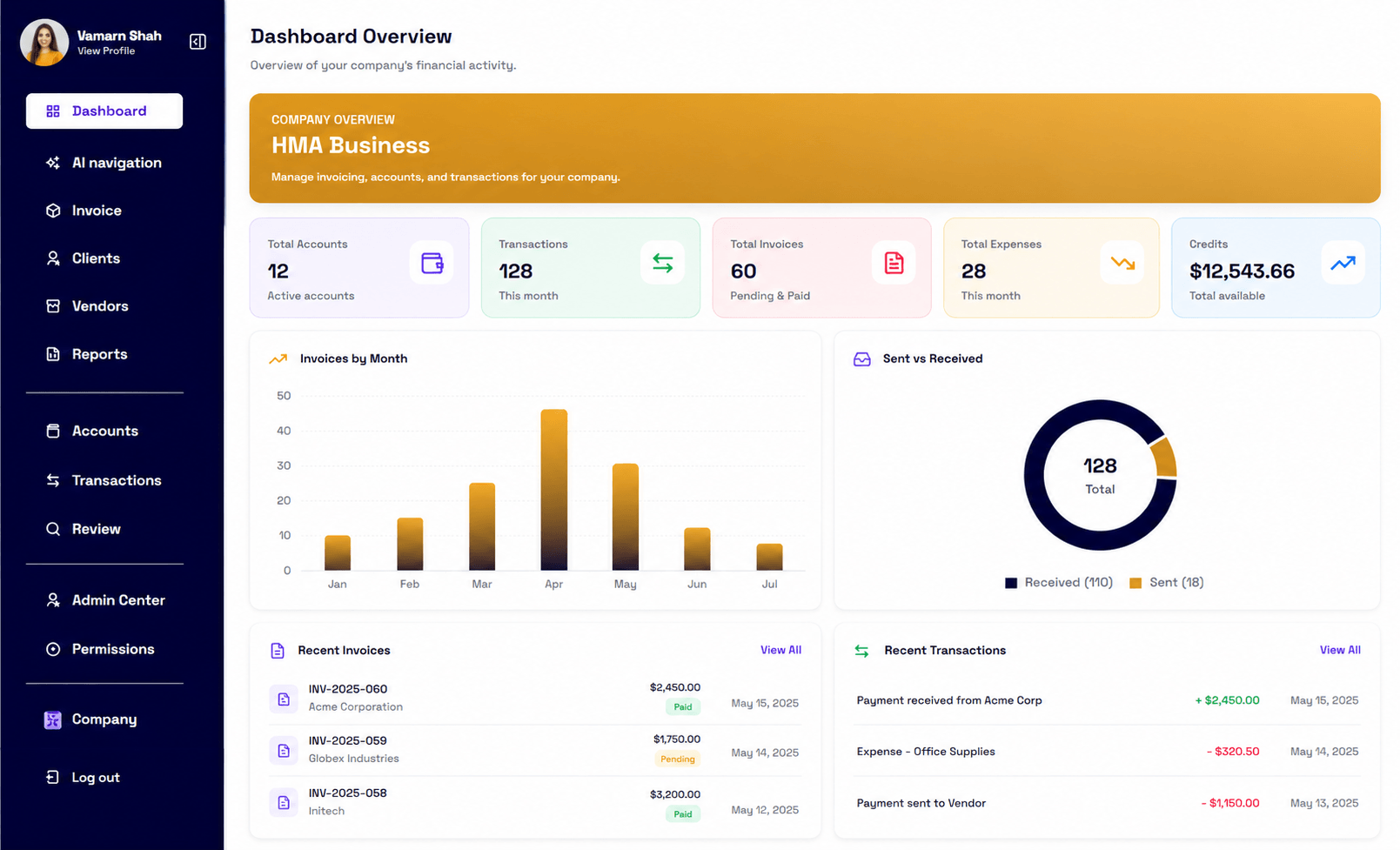Choose the Transactions sidebar label
Screen dimensions: 1400x850
(117, 480)
